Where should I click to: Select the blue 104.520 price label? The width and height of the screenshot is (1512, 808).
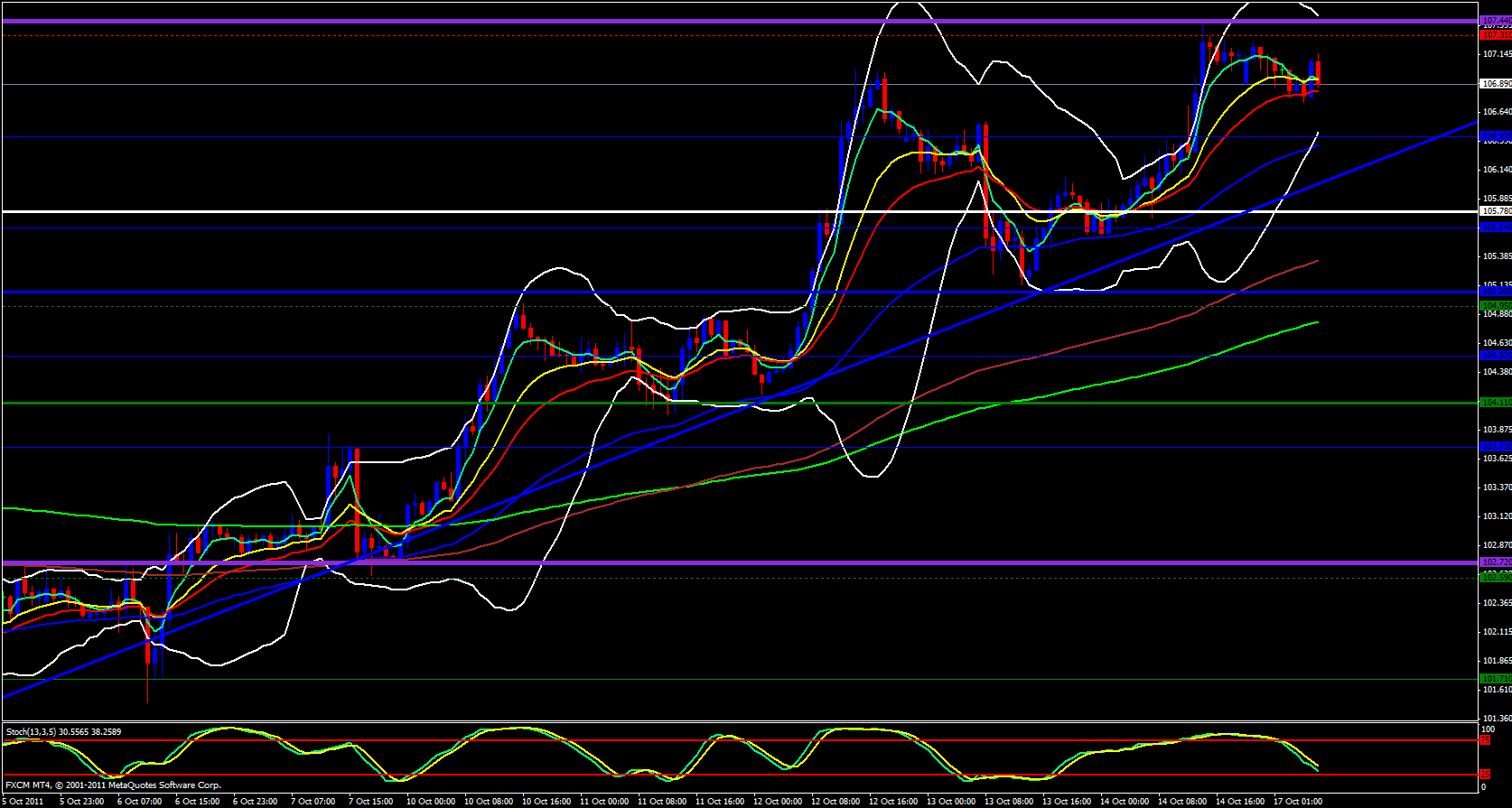[1495, 356]
